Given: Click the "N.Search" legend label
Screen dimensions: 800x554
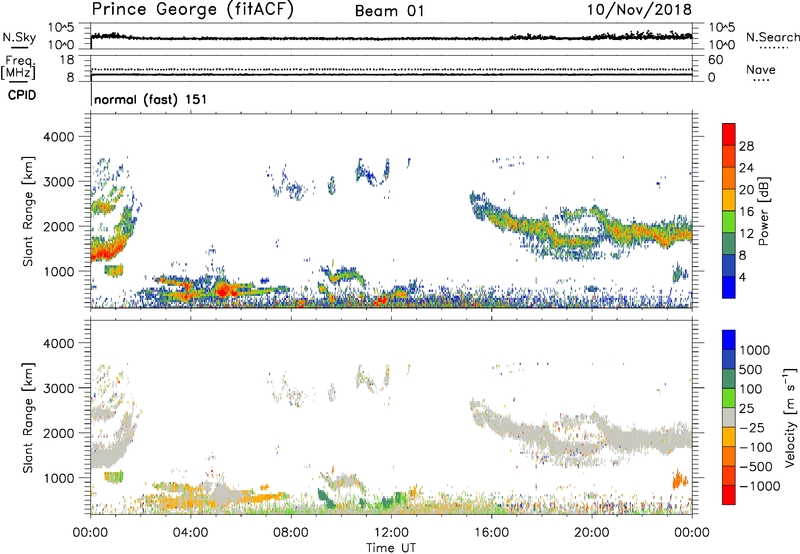Looking at the screenshot, I should pos(772,37).
